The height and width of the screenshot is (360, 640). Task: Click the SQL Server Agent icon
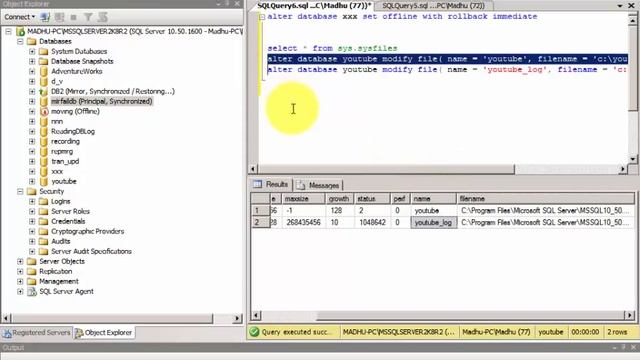31,291
